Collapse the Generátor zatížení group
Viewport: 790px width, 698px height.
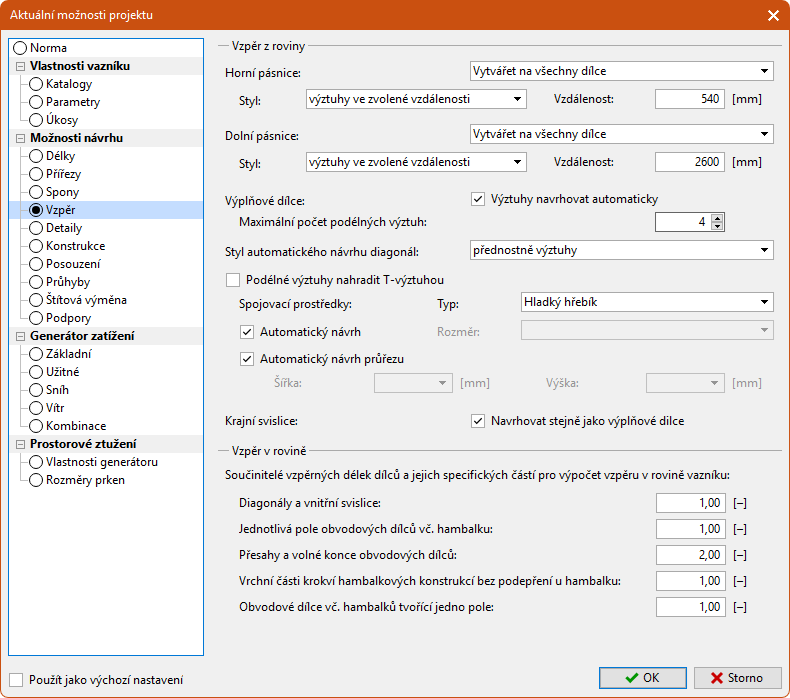click(21, 336)
